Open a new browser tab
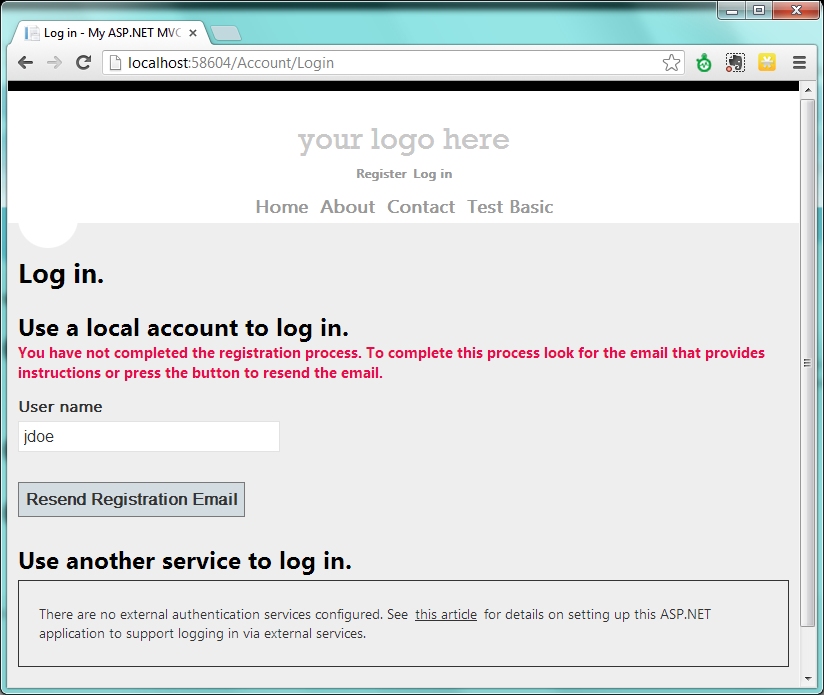The width and height of the screenshot is (824, 695). tap(228, 31)
